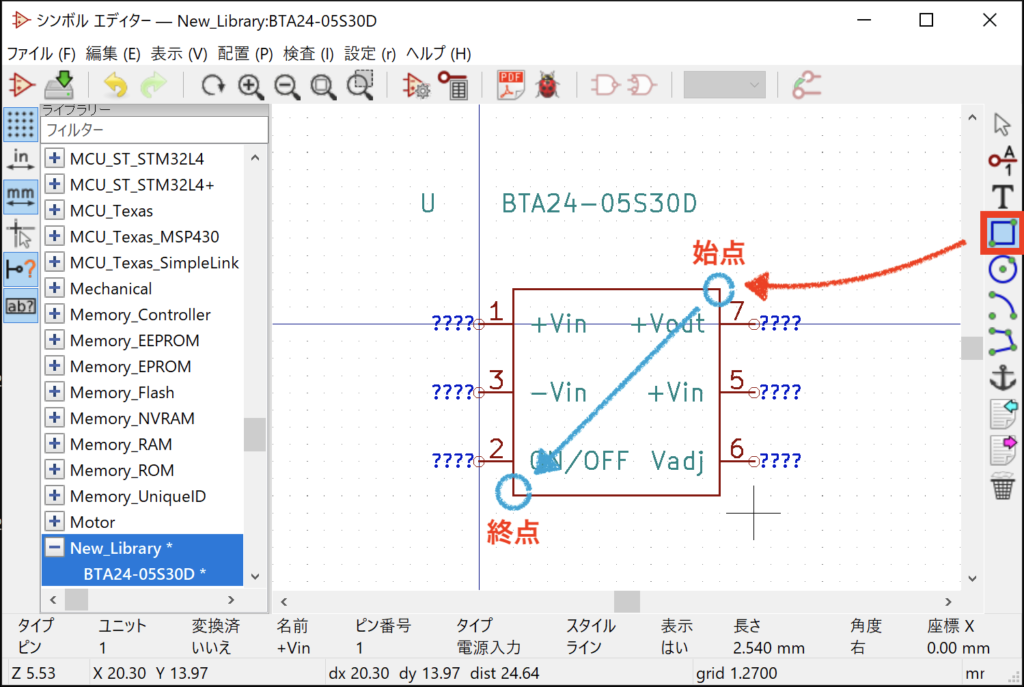The height and width of the screenshot is (687, 1024).
Task: Zoom in using the plus magnifier
Action: click(x=250, y=86)
